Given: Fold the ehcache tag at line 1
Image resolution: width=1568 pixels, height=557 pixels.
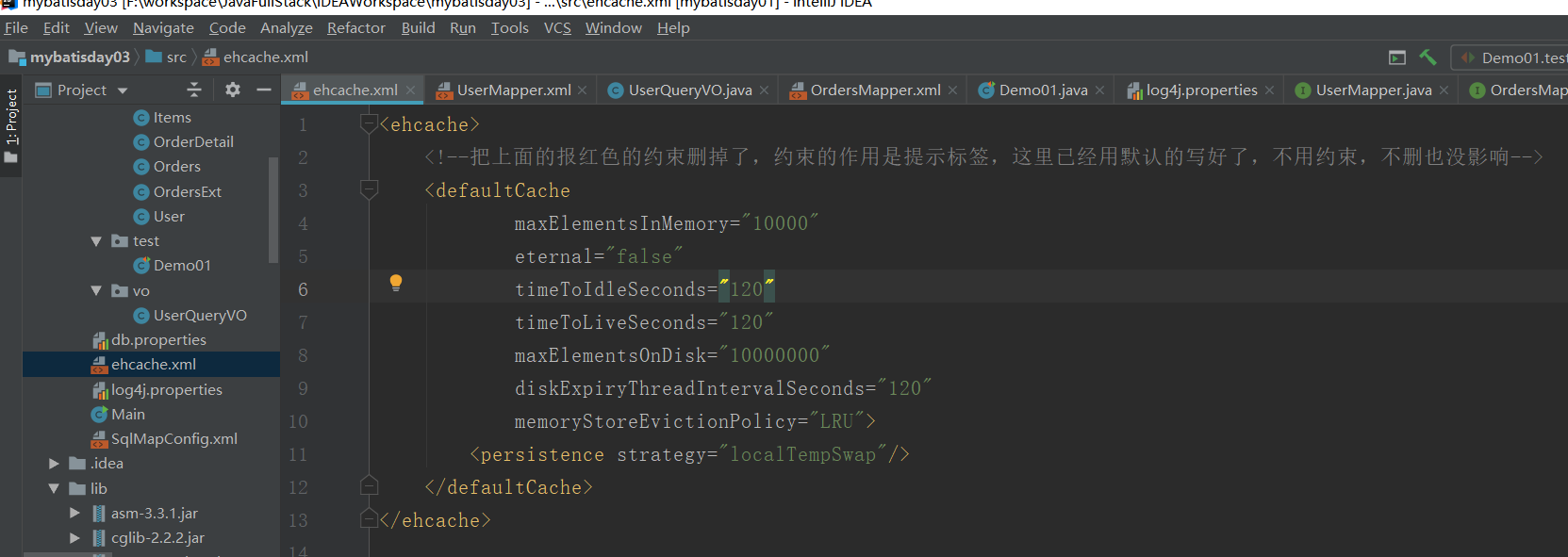Looking at the screenshot, I should 370,124.
